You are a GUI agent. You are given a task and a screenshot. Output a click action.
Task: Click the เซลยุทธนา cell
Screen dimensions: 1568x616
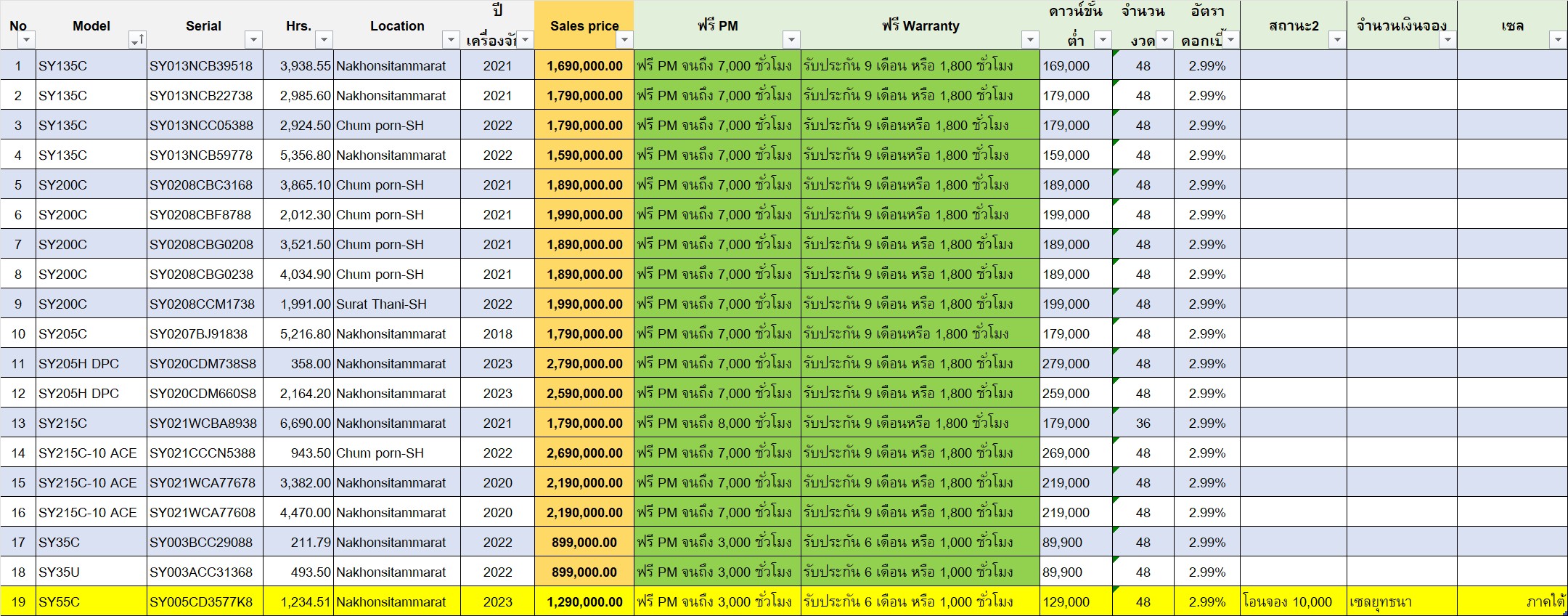point(1402,601)
